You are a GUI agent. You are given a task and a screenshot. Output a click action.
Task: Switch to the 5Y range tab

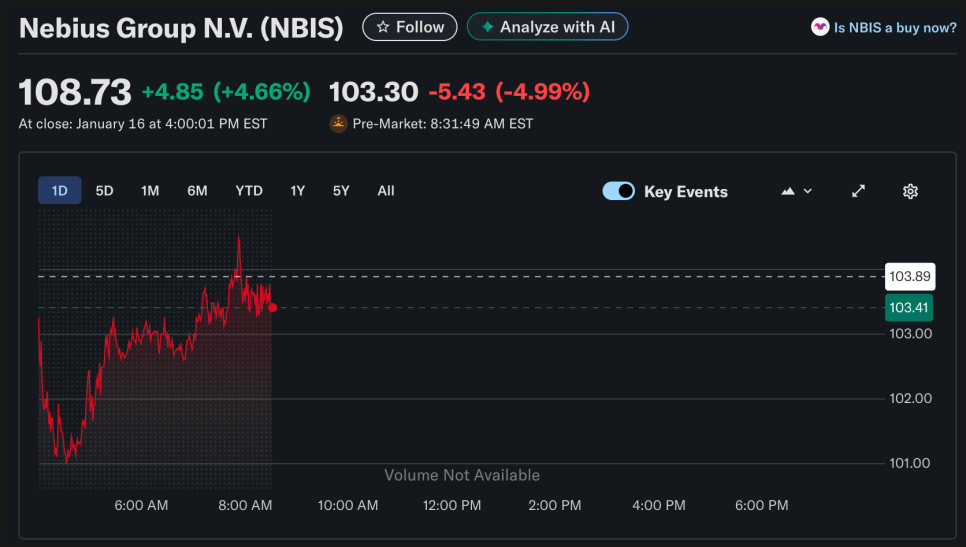[x=341, y=190]
